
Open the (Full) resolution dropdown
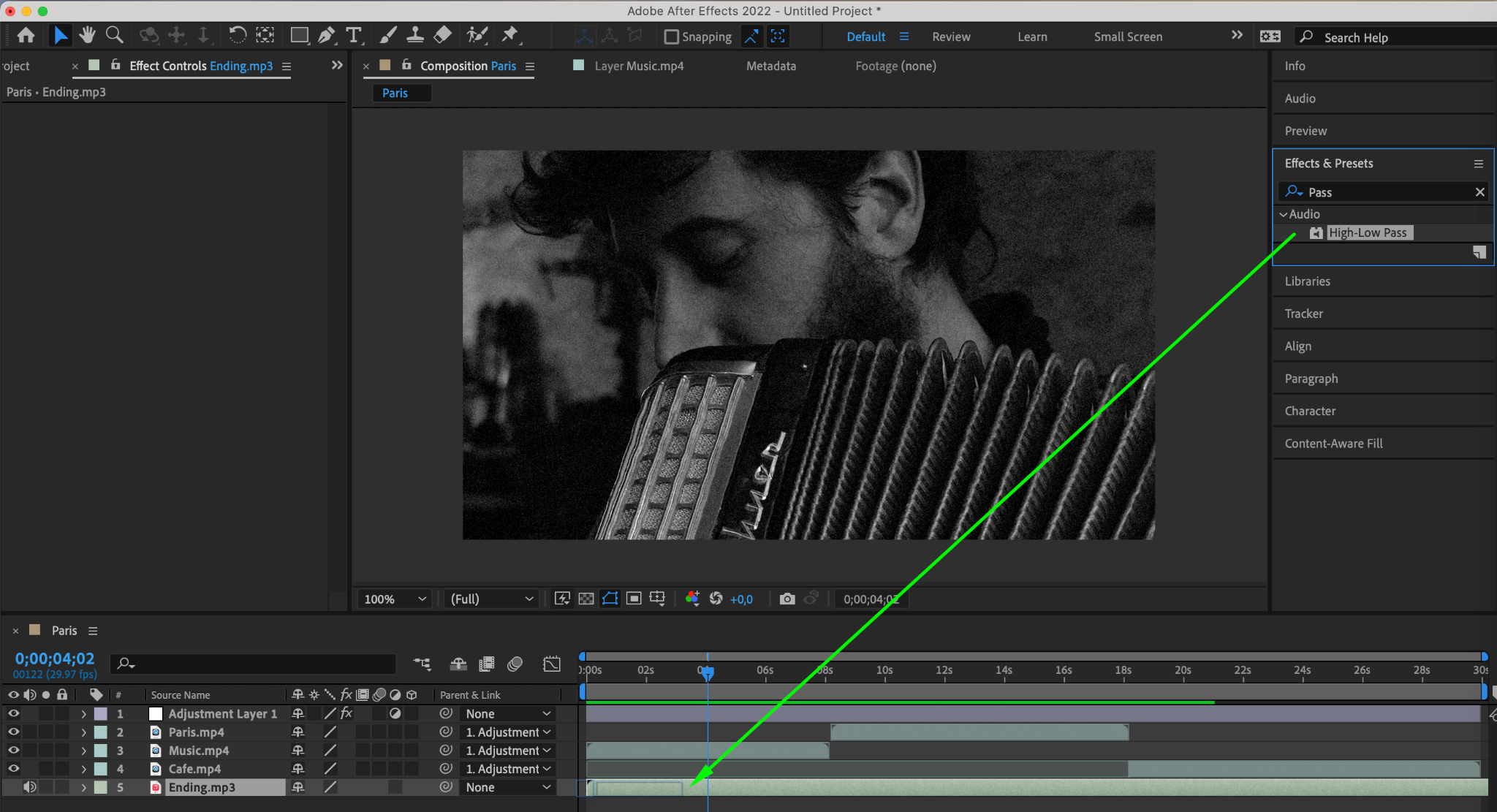491,599
